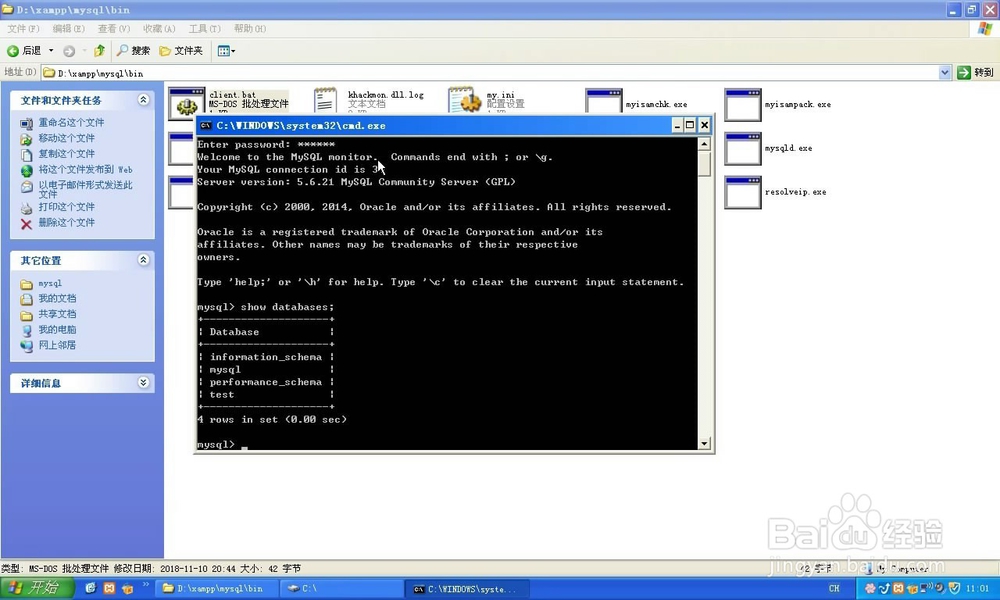Open 共享文档 in other places
1000x600 pixels.
click(57, 314)
